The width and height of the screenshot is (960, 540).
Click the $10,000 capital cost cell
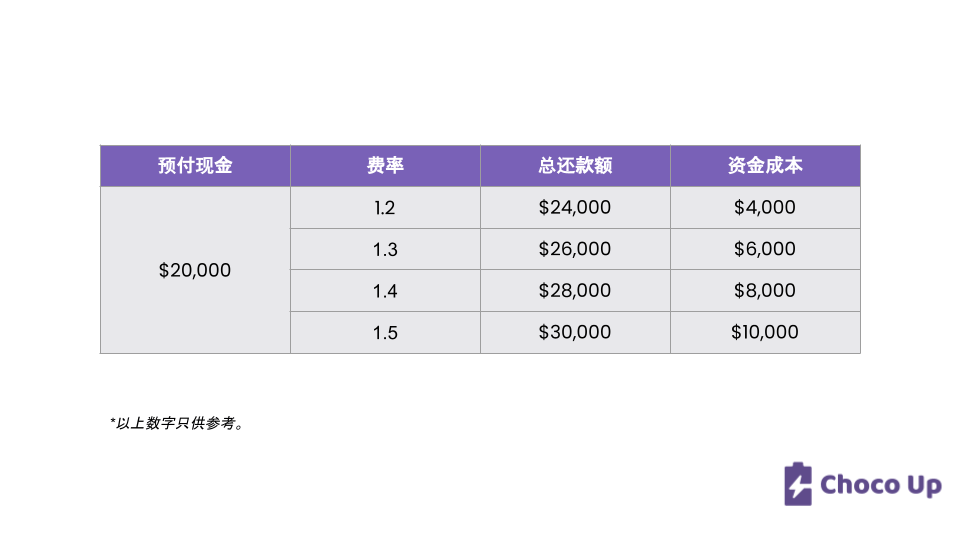pos(765,332)
